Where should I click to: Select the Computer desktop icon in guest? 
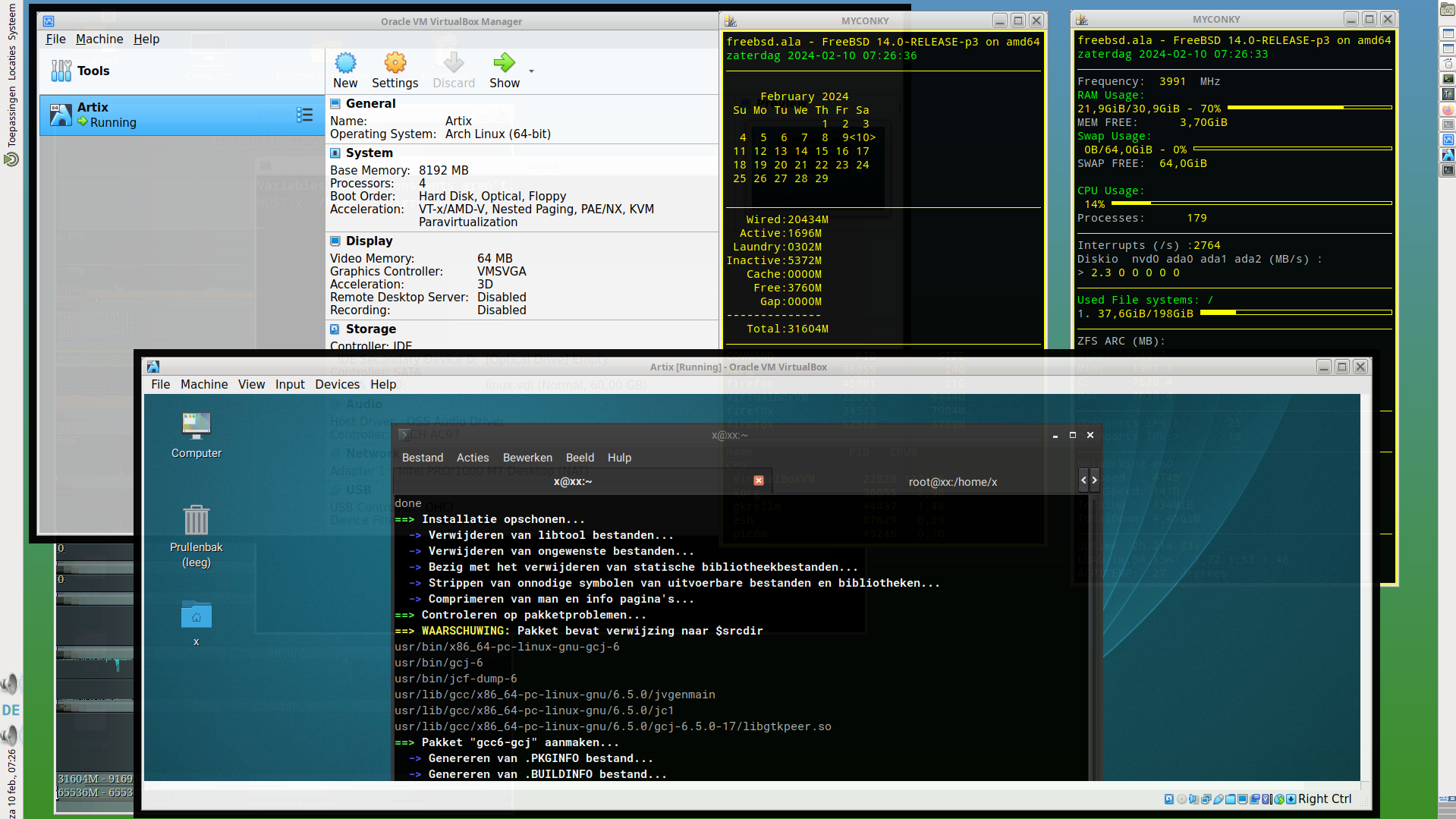[x=197, y=436]
